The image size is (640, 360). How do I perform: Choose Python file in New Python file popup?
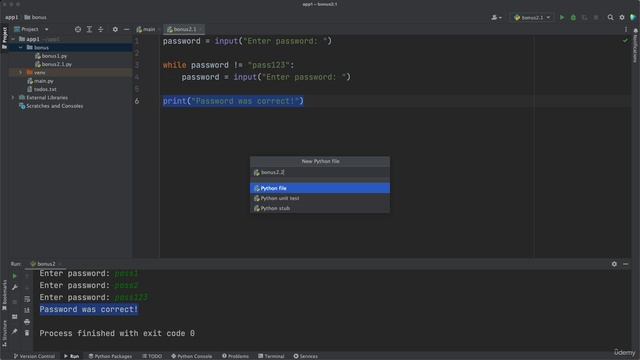320,188
